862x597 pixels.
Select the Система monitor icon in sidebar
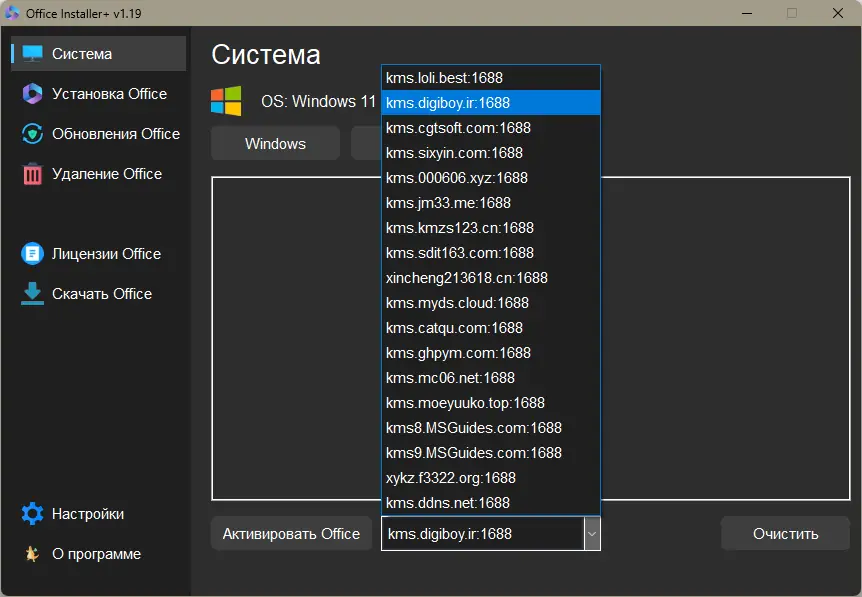coord(32,53)
